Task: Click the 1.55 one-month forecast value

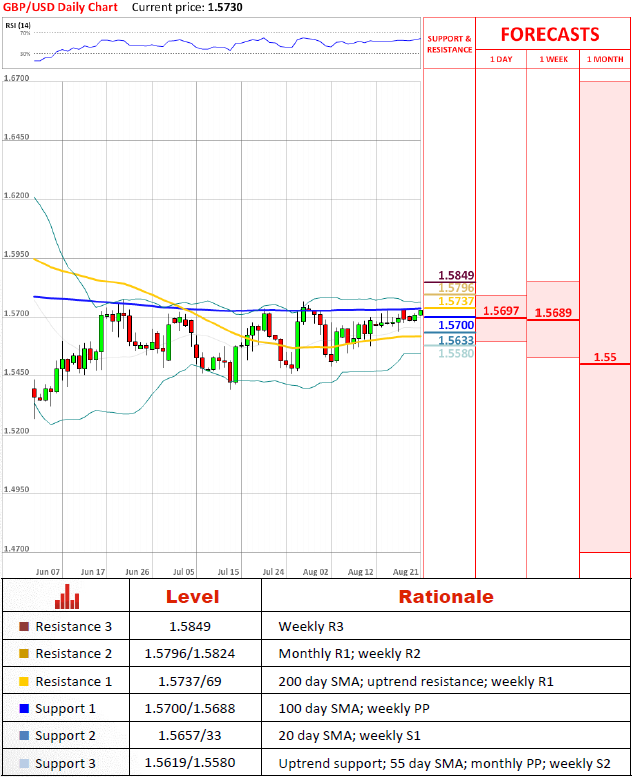Action: click(604, 357)
